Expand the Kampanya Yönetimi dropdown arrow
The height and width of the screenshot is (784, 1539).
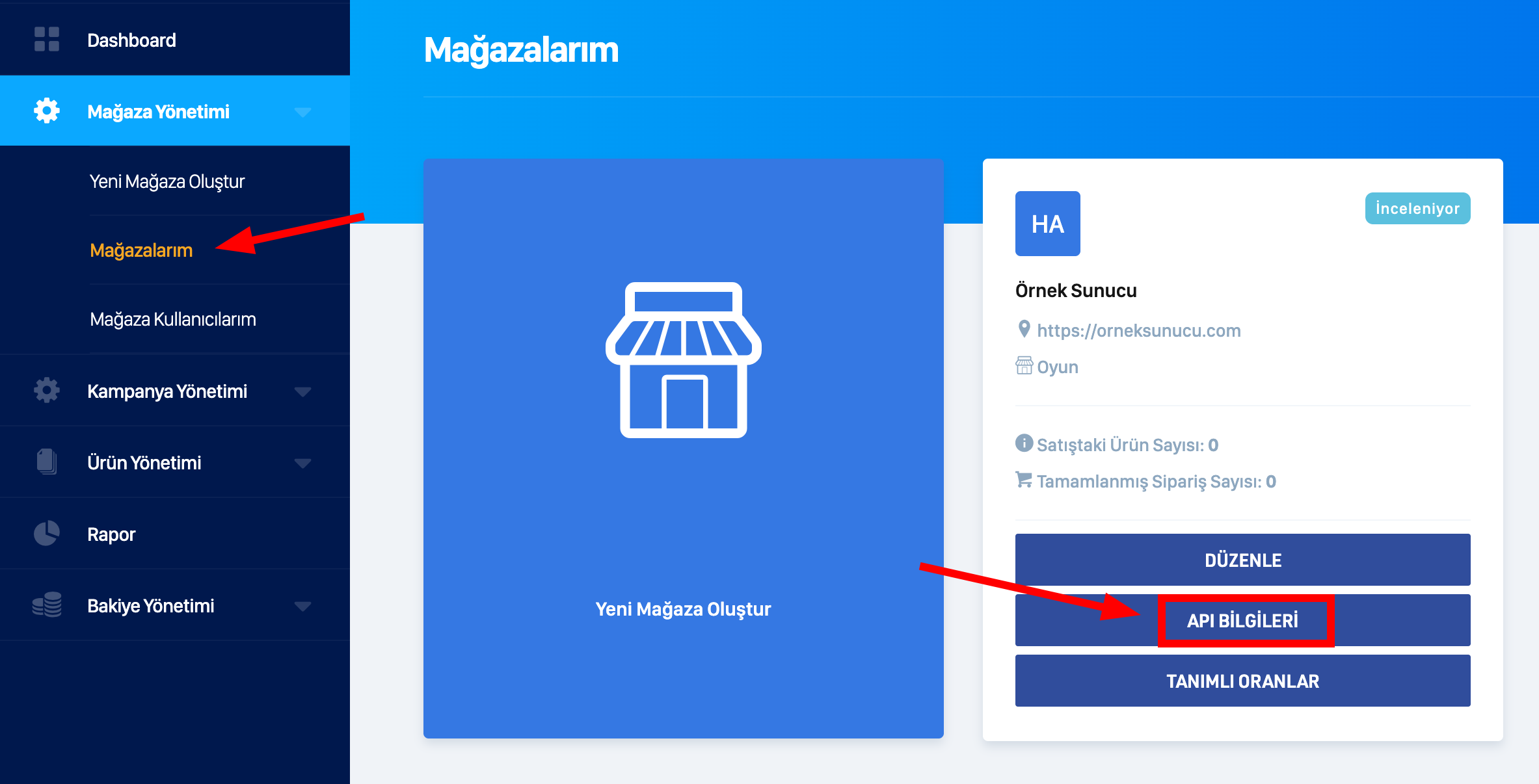point(302,391)
